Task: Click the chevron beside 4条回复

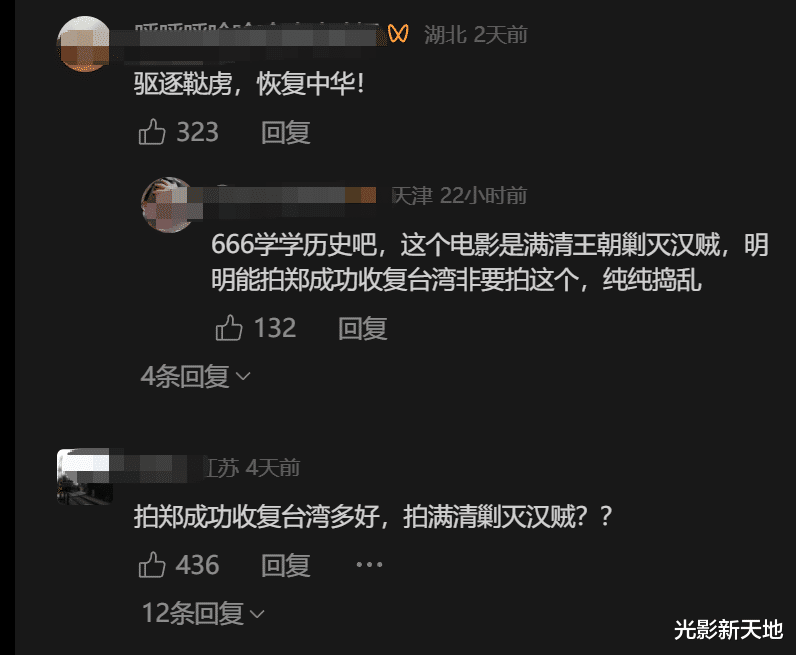Action: (x=244, y=376)
